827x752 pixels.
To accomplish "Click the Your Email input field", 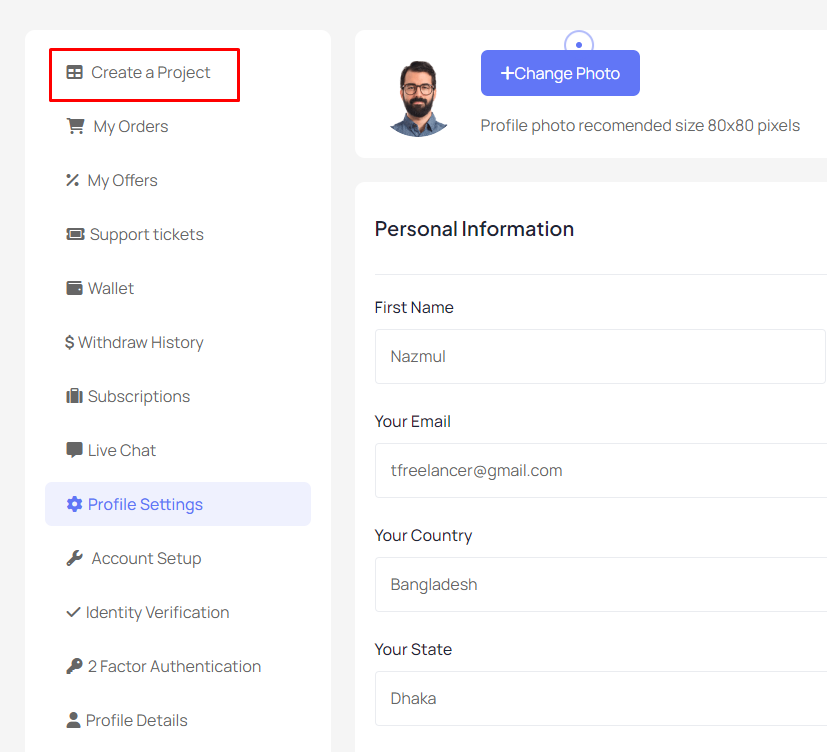I will [x=601, y=470].
